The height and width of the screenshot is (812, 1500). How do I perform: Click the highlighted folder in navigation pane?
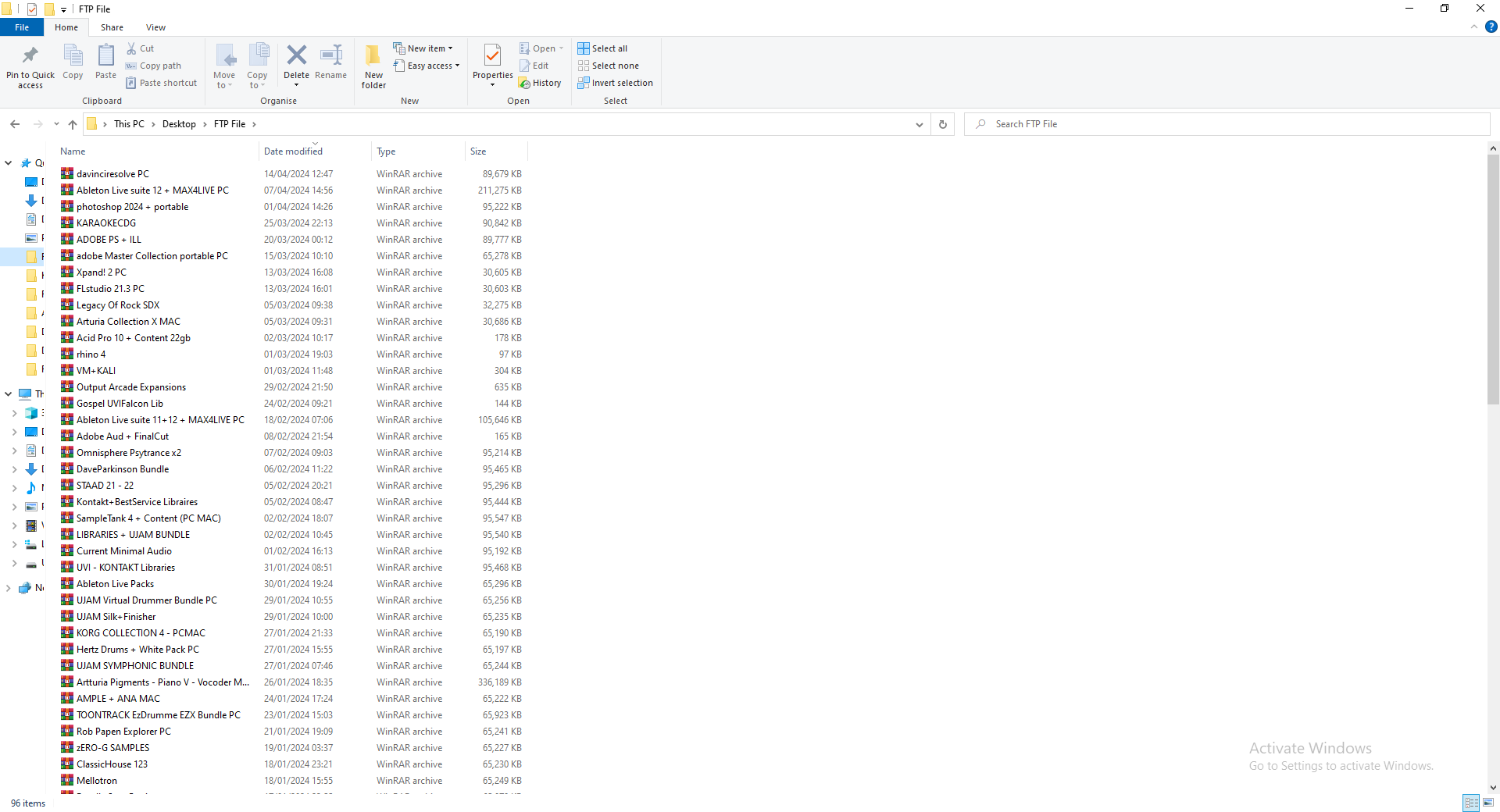[23, 256]
